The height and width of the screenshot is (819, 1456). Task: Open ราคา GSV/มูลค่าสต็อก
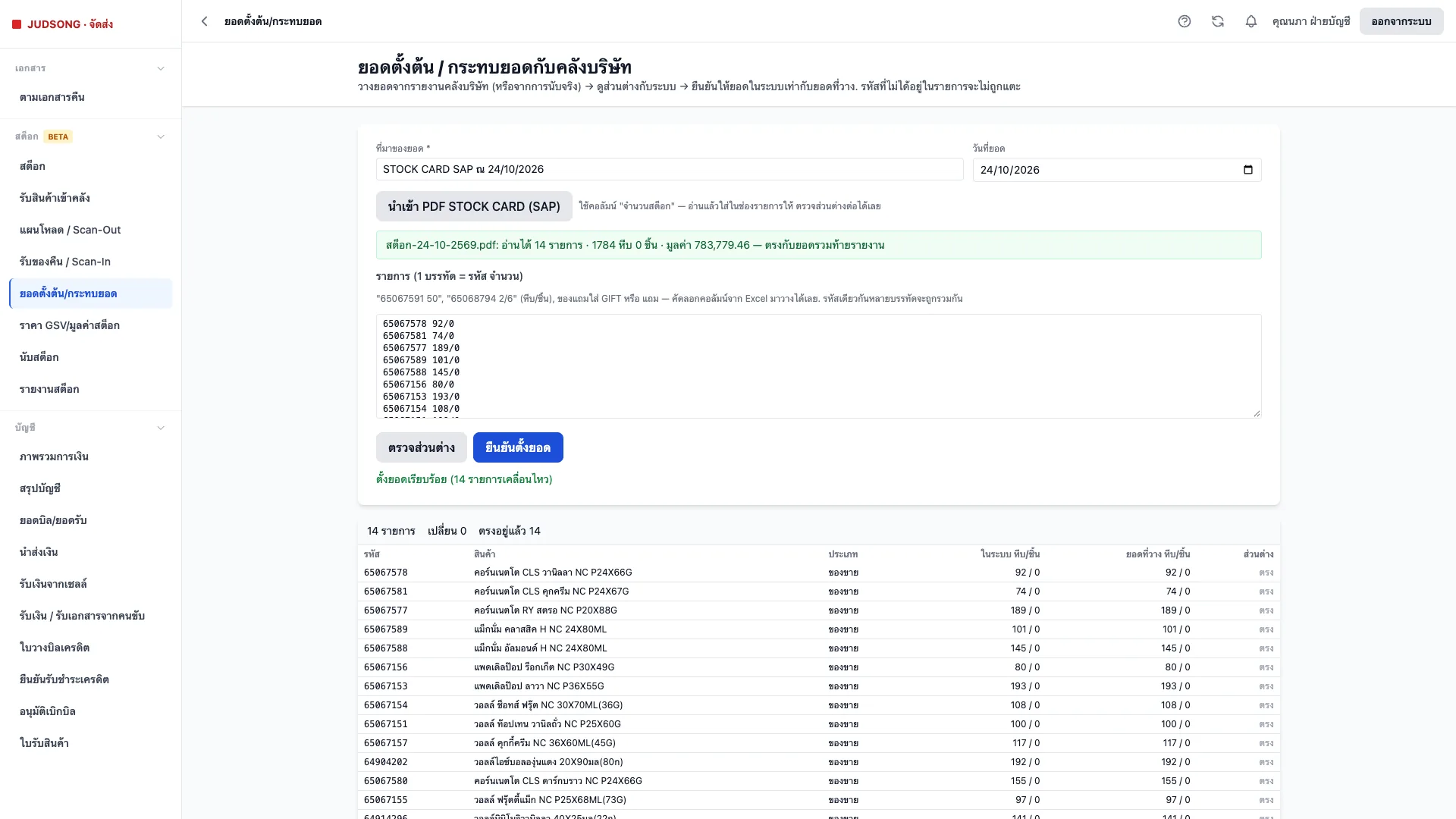[90, 325]
